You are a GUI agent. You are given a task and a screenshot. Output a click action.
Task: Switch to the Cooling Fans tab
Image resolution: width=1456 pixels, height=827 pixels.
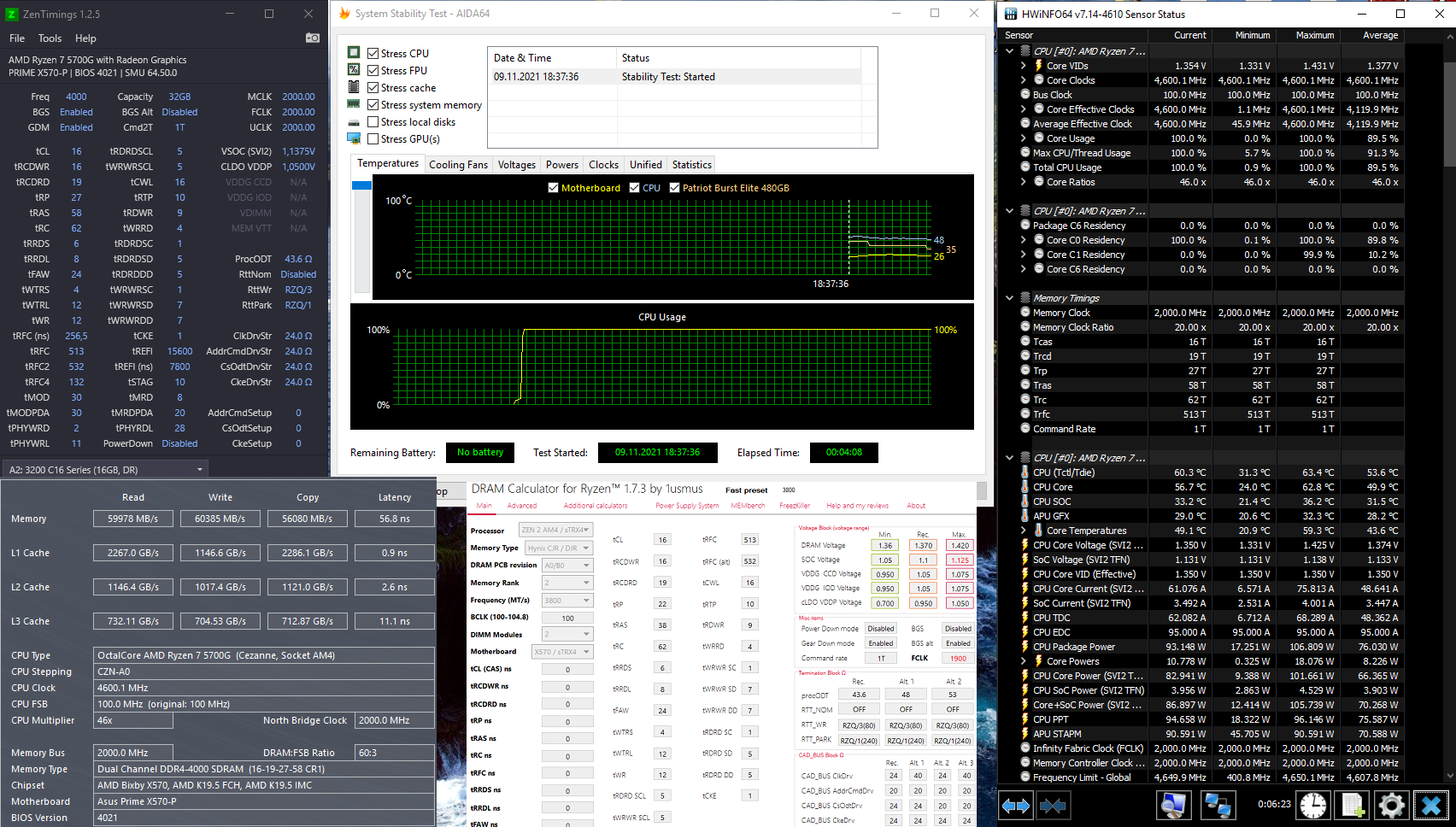tap(458, 165)
